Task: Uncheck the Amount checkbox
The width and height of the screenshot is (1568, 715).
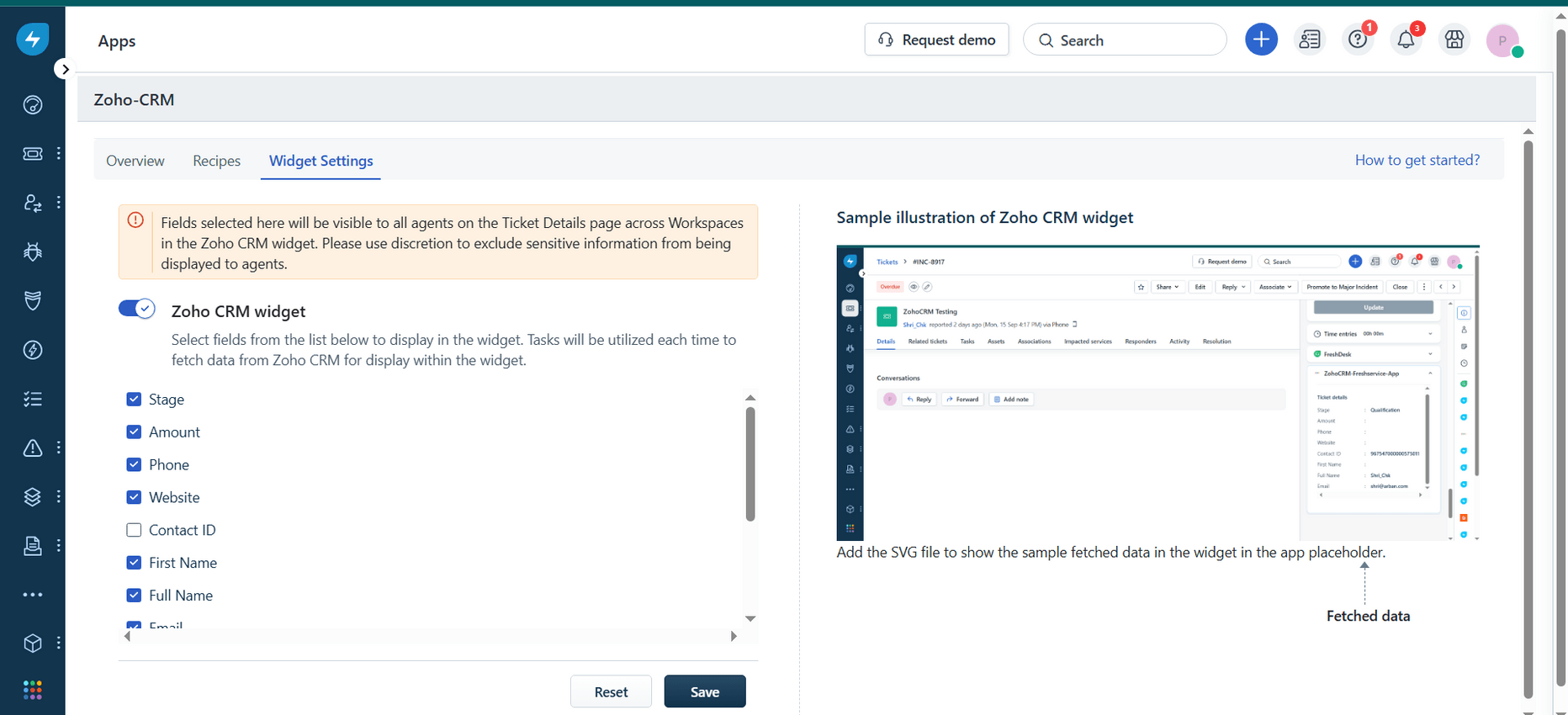Action: click(x=134, y=432)
